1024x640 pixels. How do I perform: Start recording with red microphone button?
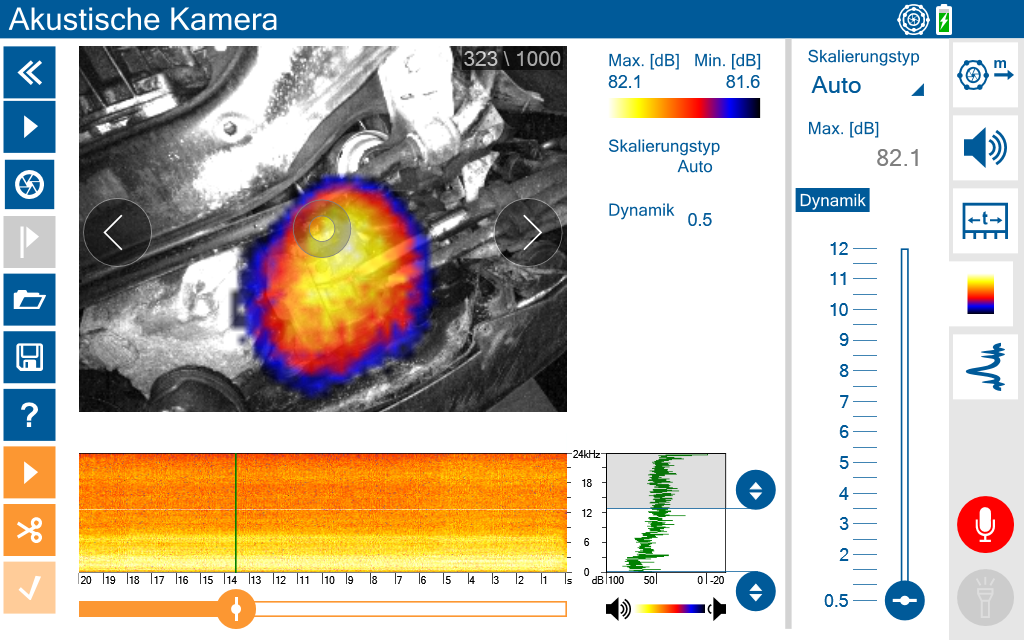click(985, 525)
